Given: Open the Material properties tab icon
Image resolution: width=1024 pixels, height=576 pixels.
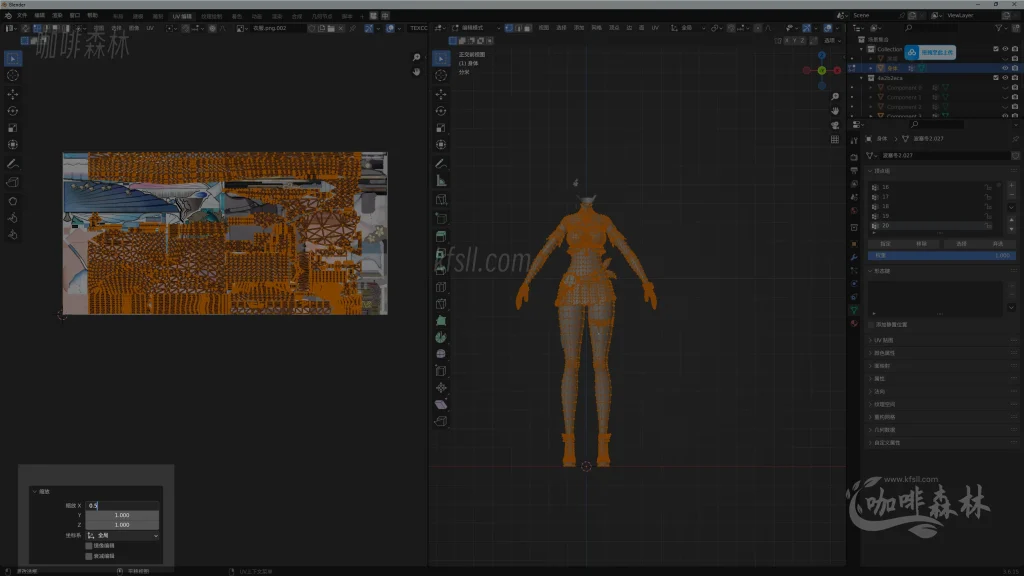Looking at the screenshot, I should click(854, 323).
